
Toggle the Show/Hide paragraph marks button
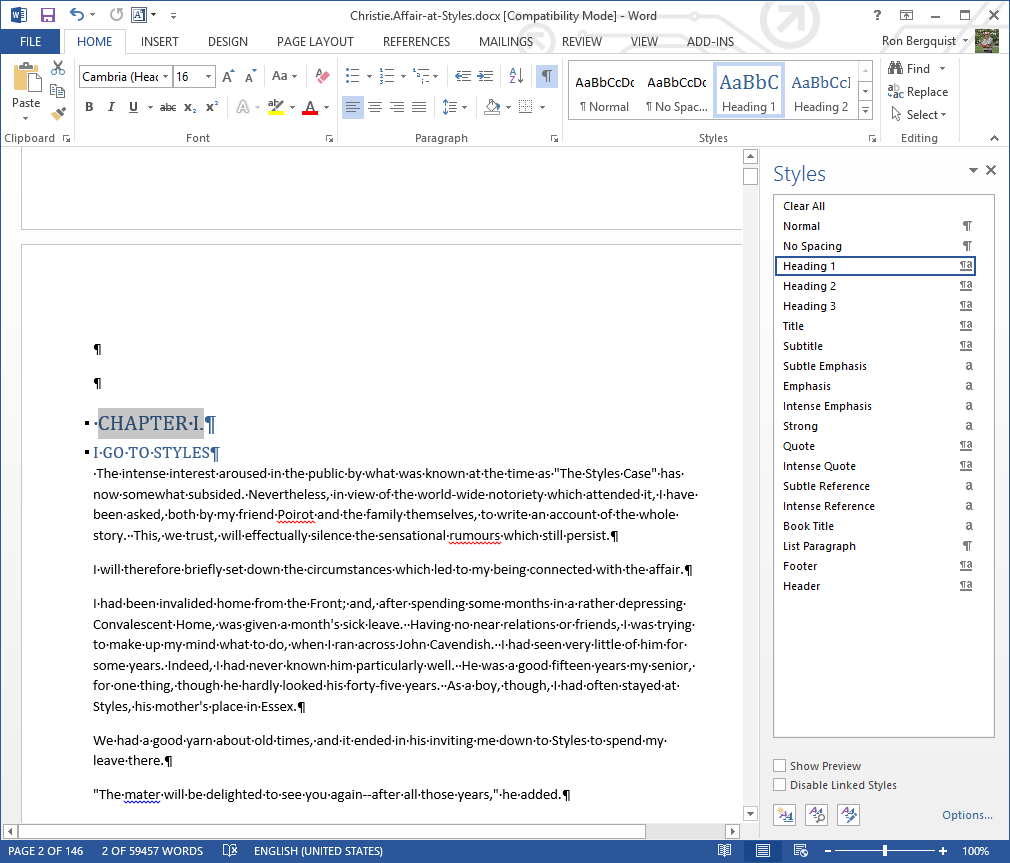click(x=547, y=76)
